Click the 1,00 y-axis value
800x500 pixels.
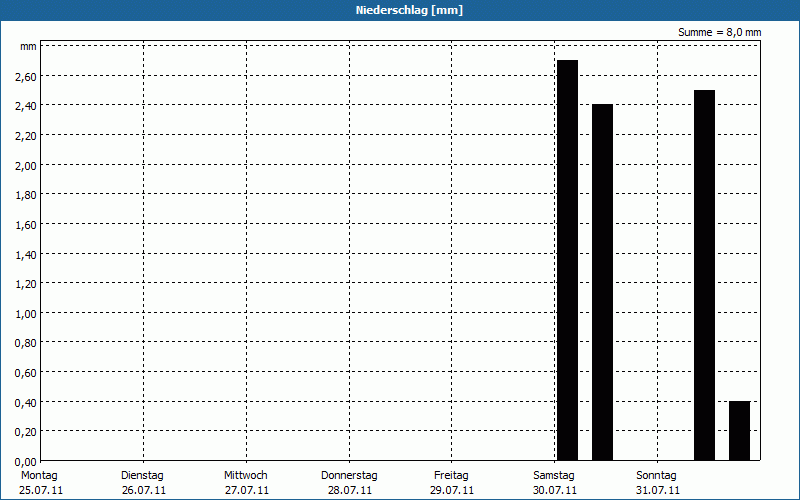pos(26,313)
